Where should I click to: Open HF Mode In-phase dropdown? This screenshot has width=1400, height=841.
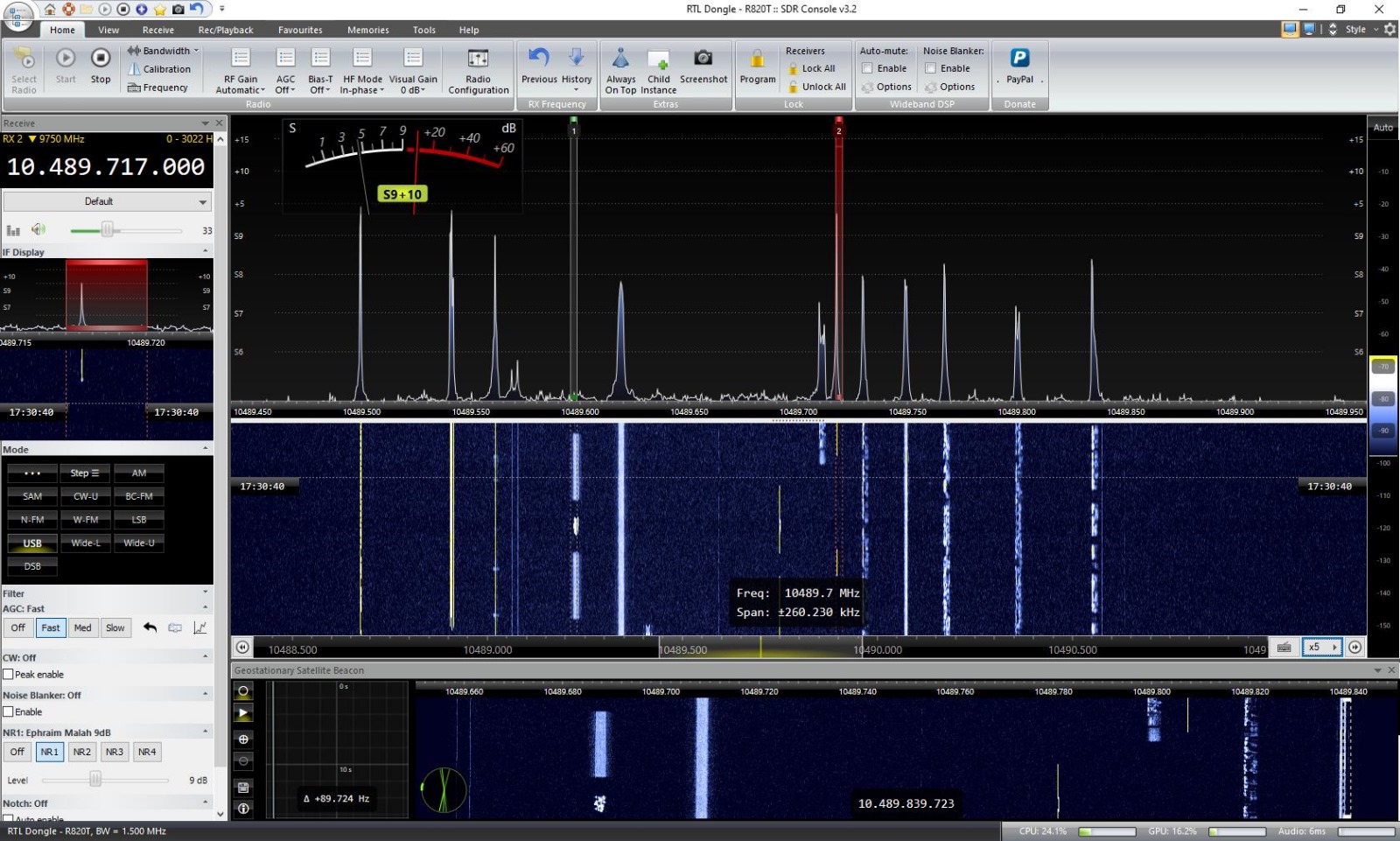[x=362, y=70]
